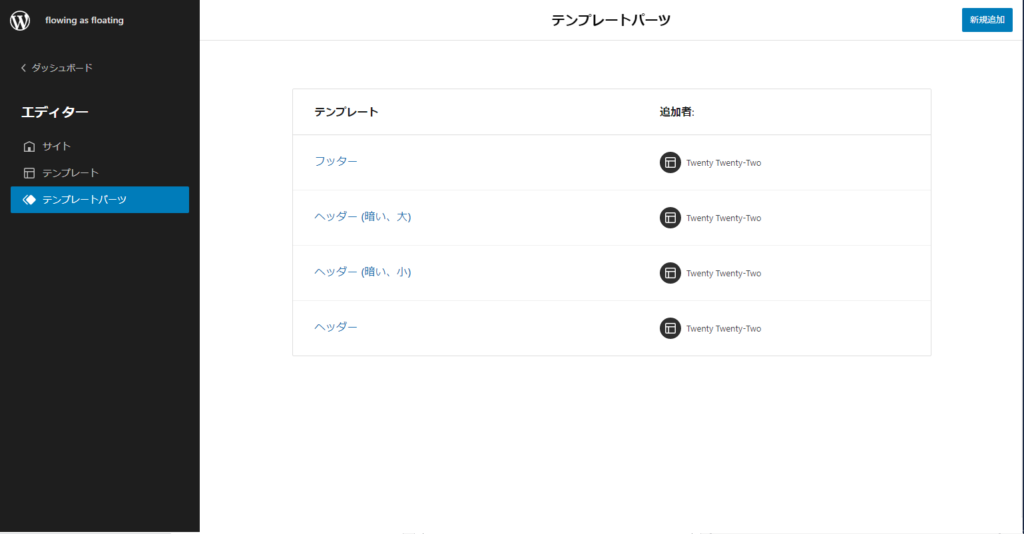Open the フッター template part link
The image size is (1024, 534).
(336, 162)
